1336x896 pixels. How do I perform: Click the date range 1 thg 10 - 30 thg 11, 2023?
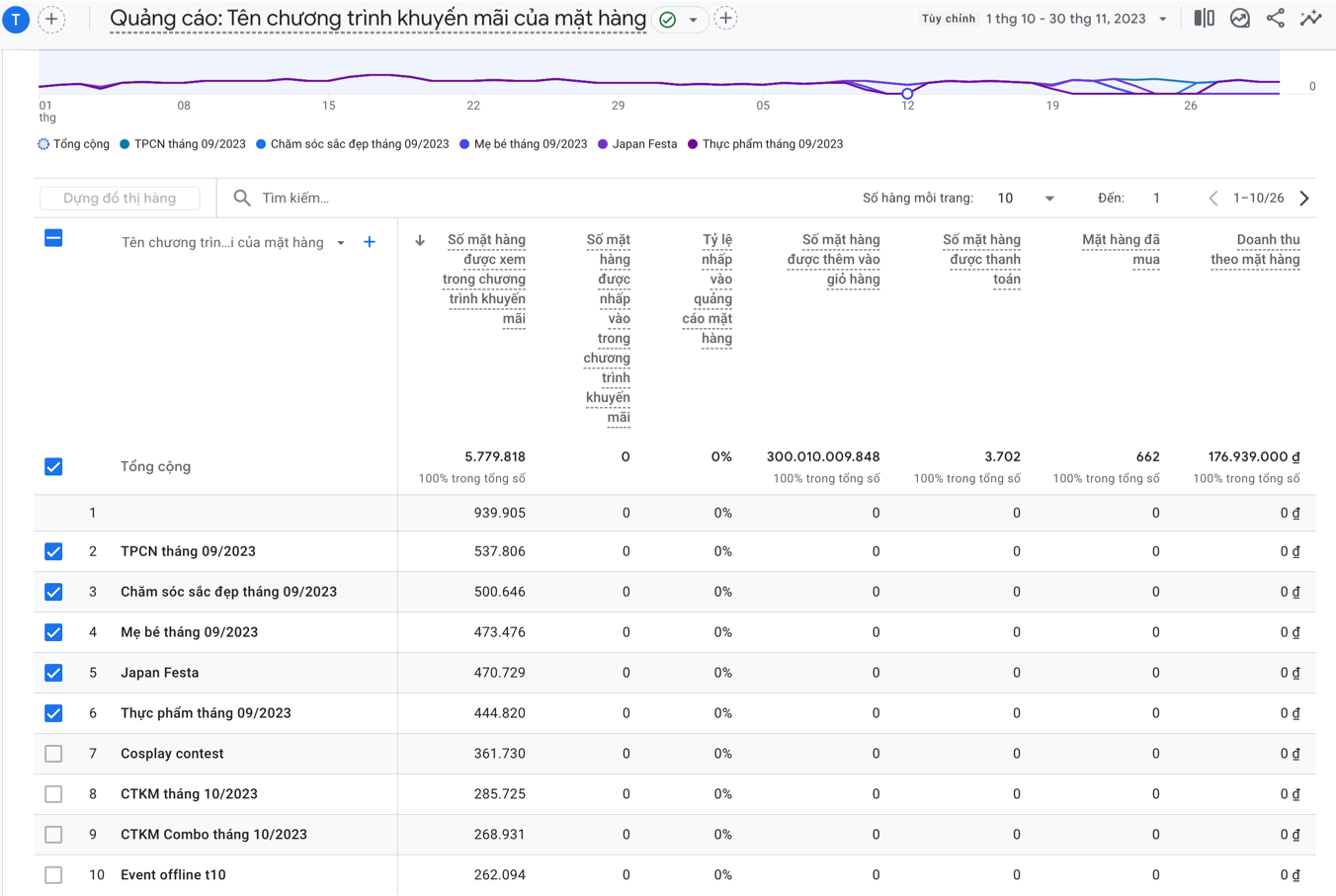click(1066, 19)
